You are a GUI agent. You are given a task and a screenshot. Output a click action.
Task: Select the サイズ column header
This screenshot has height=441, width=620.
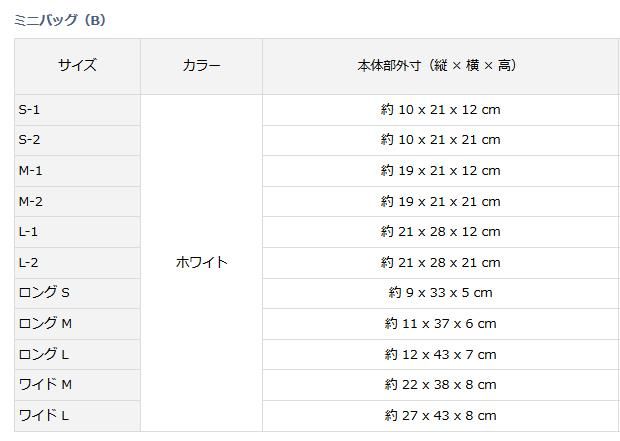(x=77, y=66)
